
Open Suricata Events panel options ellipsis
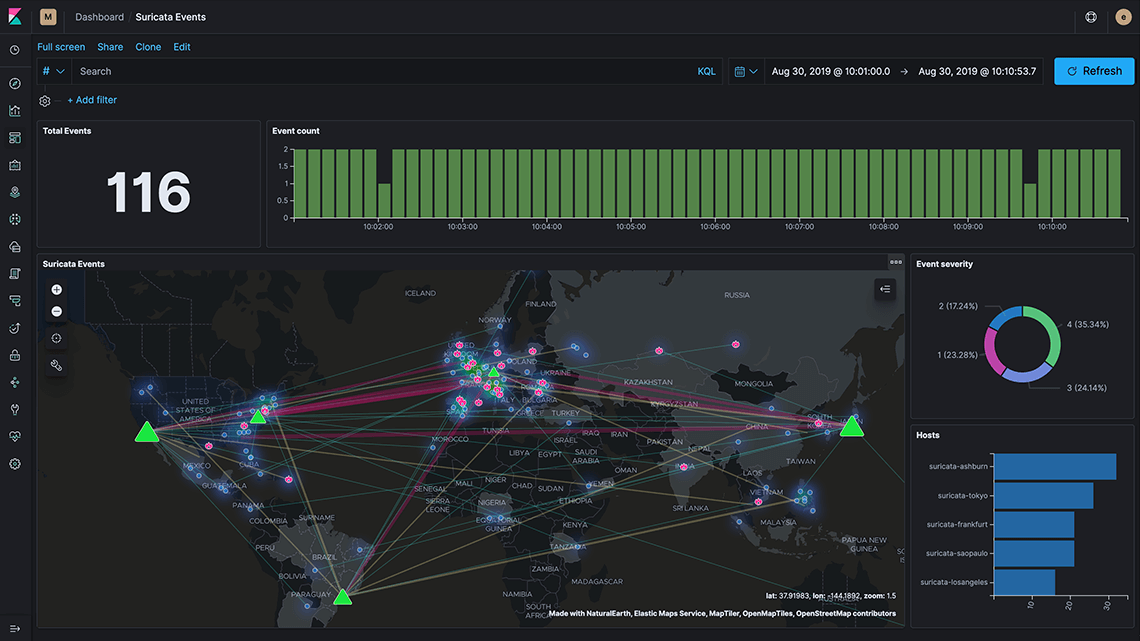coord(896,262)
